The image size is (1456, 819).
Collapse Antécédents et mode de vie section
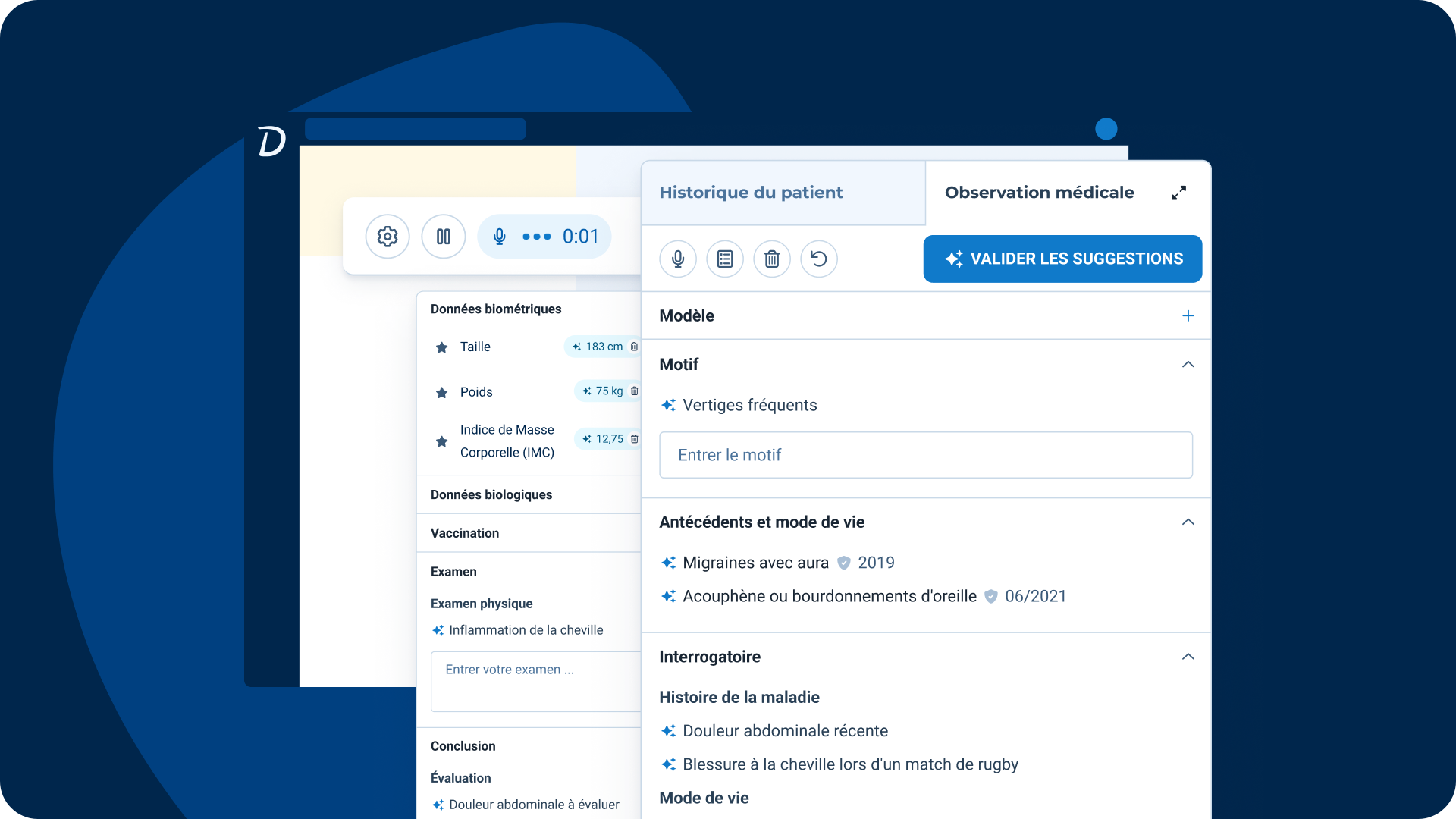coord(1188,522)
